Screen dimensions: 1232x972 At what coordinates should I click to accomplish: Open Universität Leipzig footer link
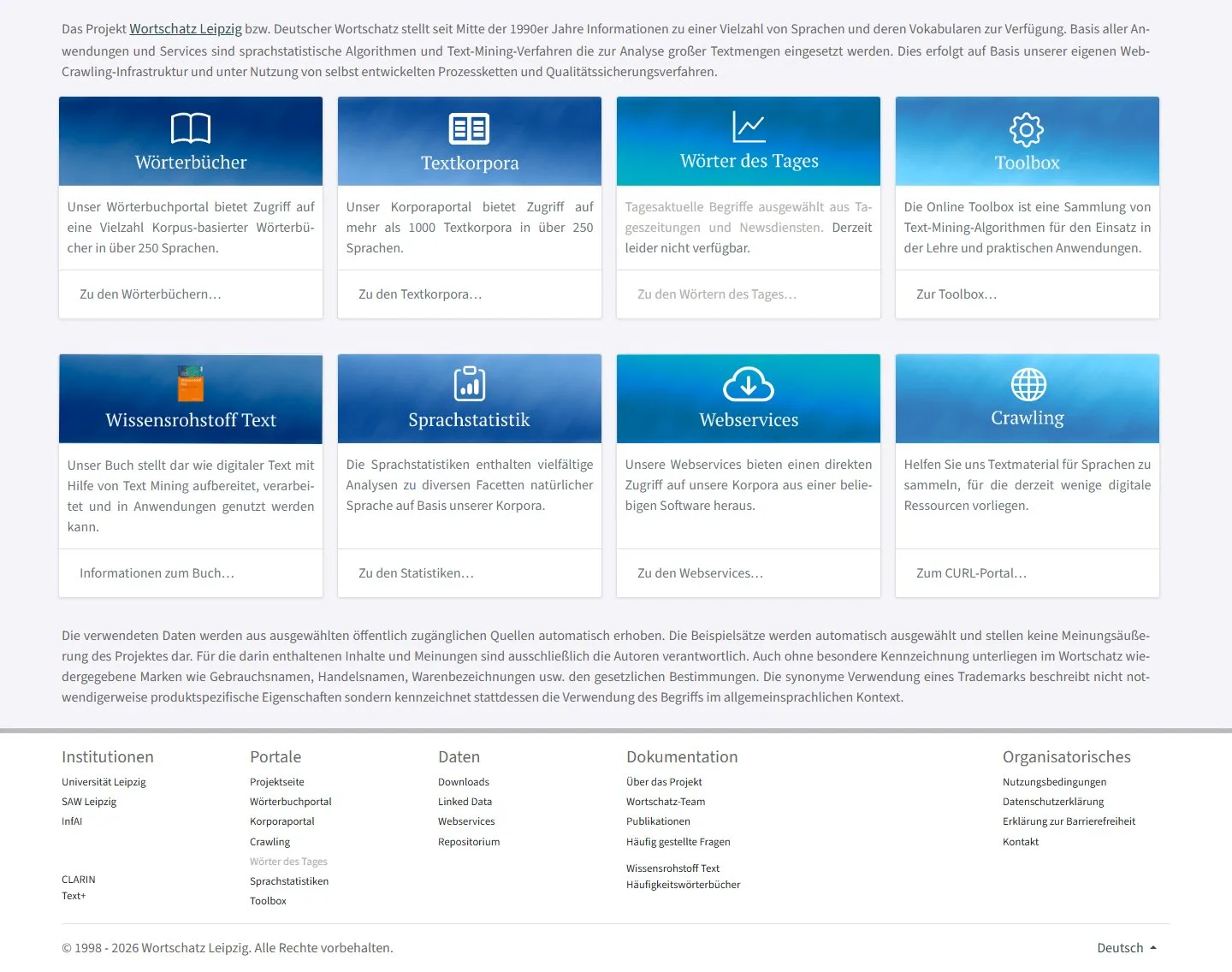pyautogui.click(x=104, y=782)
